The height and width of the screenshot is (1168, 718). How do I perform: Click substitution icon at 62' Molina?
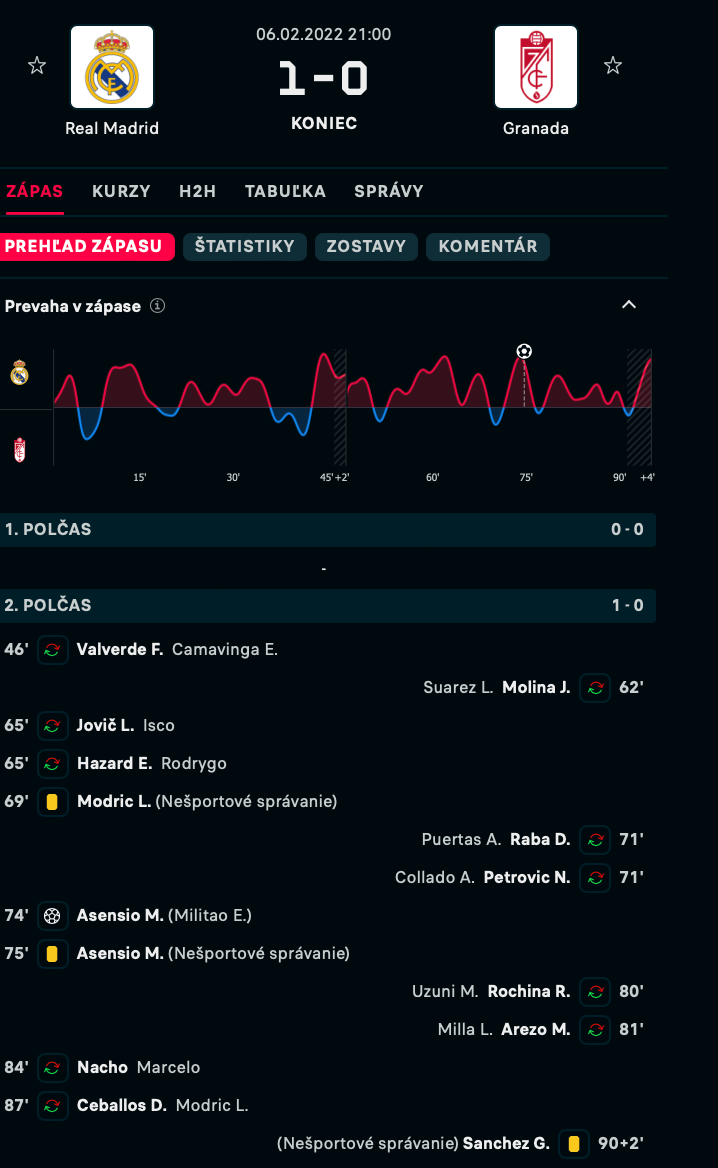[x=595, y=687]
